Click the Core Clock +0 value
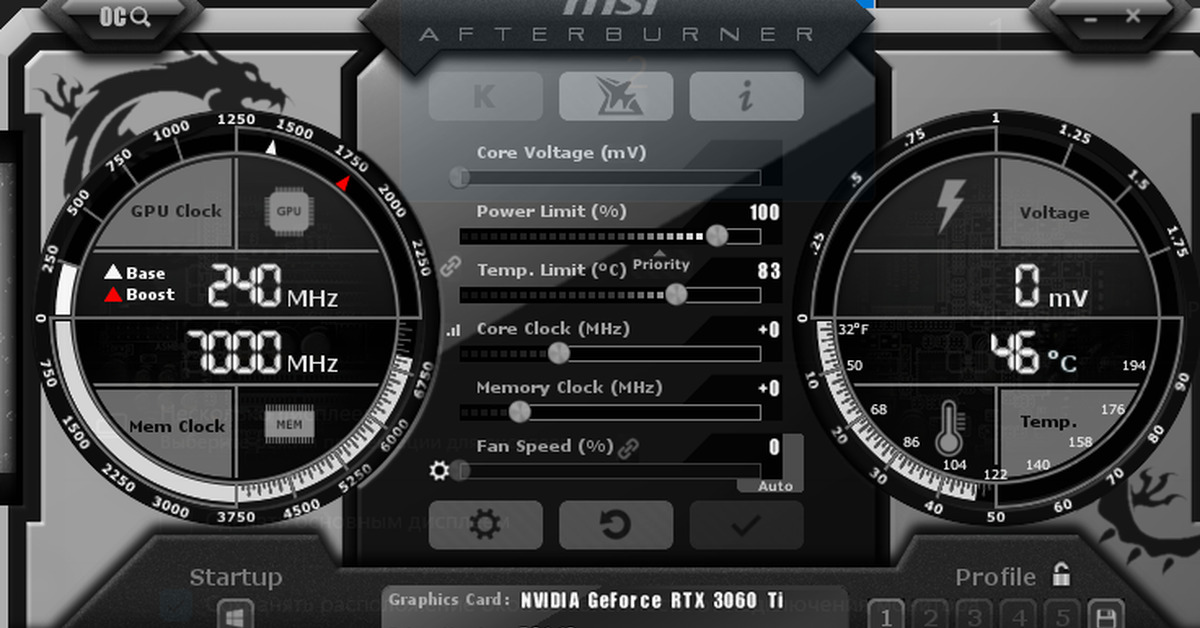The width and height of the screenshot is (1200, 628). pyautogui.click(x=768, y=330)
